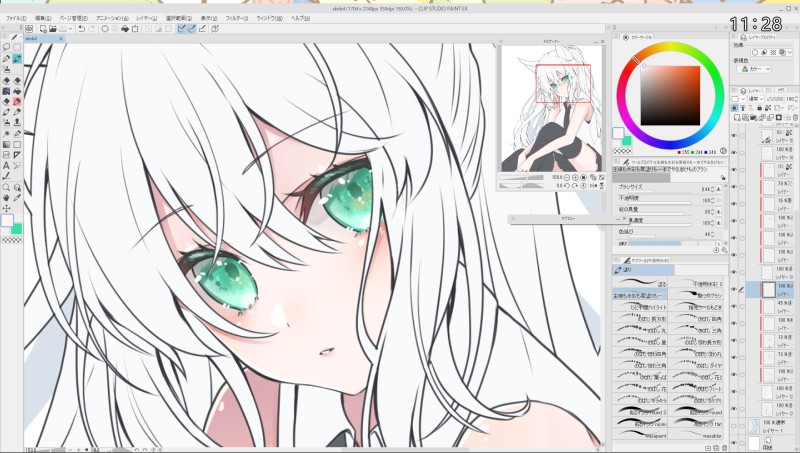Click the 不透明度 value stepper arrows
The height and width of the screenshot is (453, 800).
(x=712, y=200)
